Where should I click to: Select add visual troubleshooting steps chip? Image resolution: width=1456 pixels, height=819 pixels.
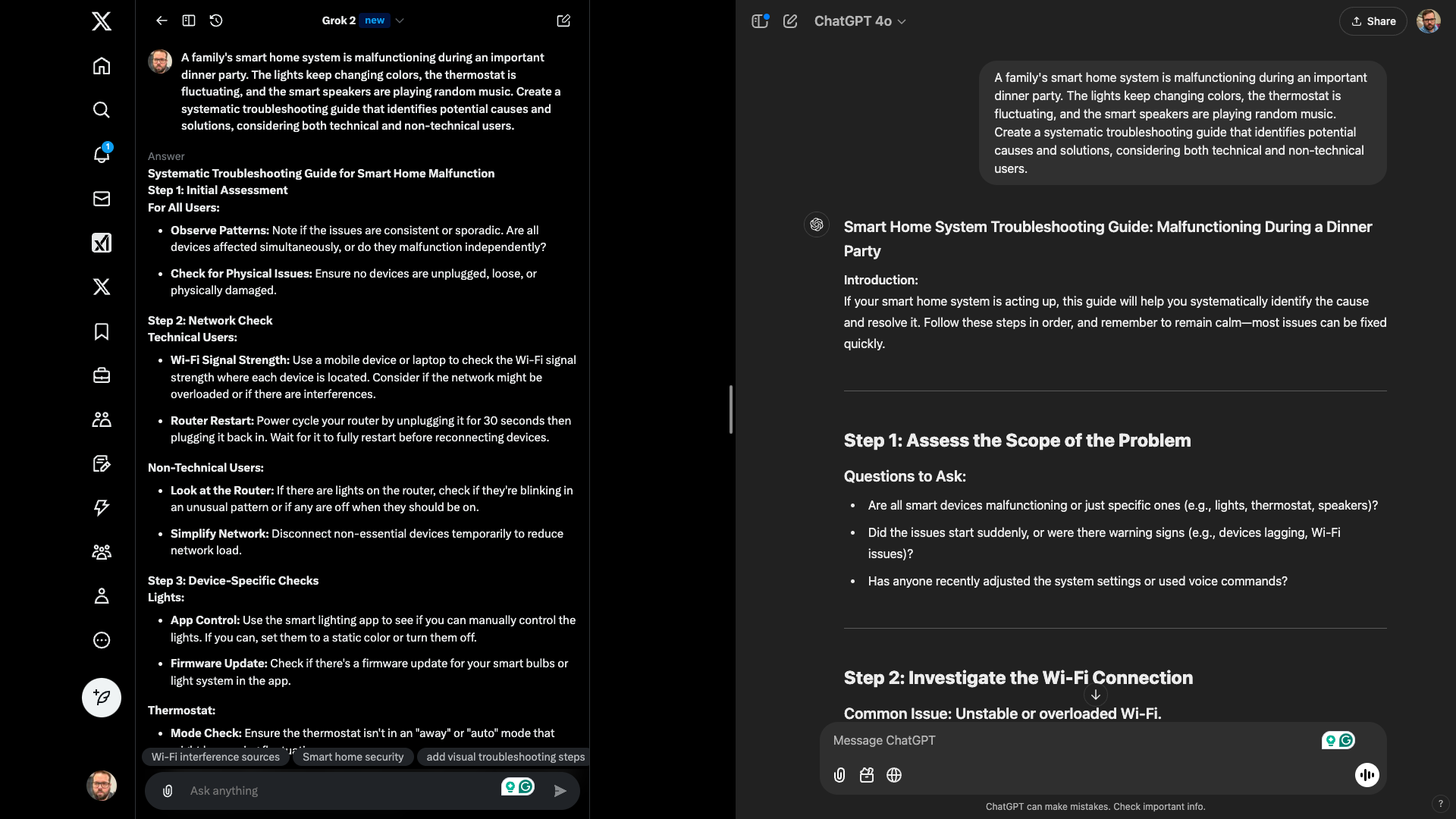505,757
